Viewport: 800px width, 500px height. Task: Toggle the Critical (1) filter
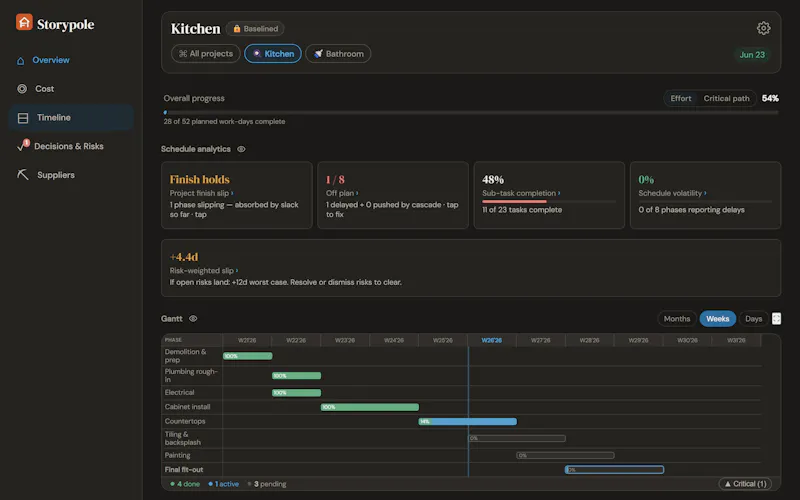(745, 484)
